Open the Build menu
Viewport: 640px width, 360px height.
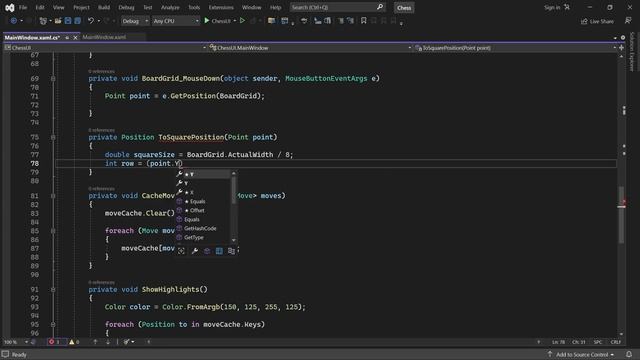(104, 7)
